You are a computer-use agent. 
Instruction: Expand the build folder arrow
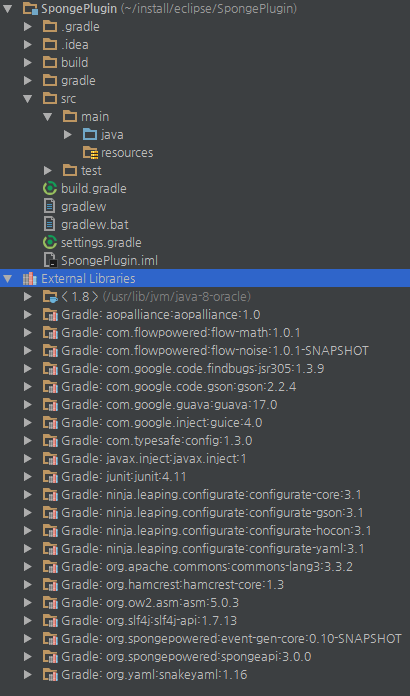pos(28,63)
